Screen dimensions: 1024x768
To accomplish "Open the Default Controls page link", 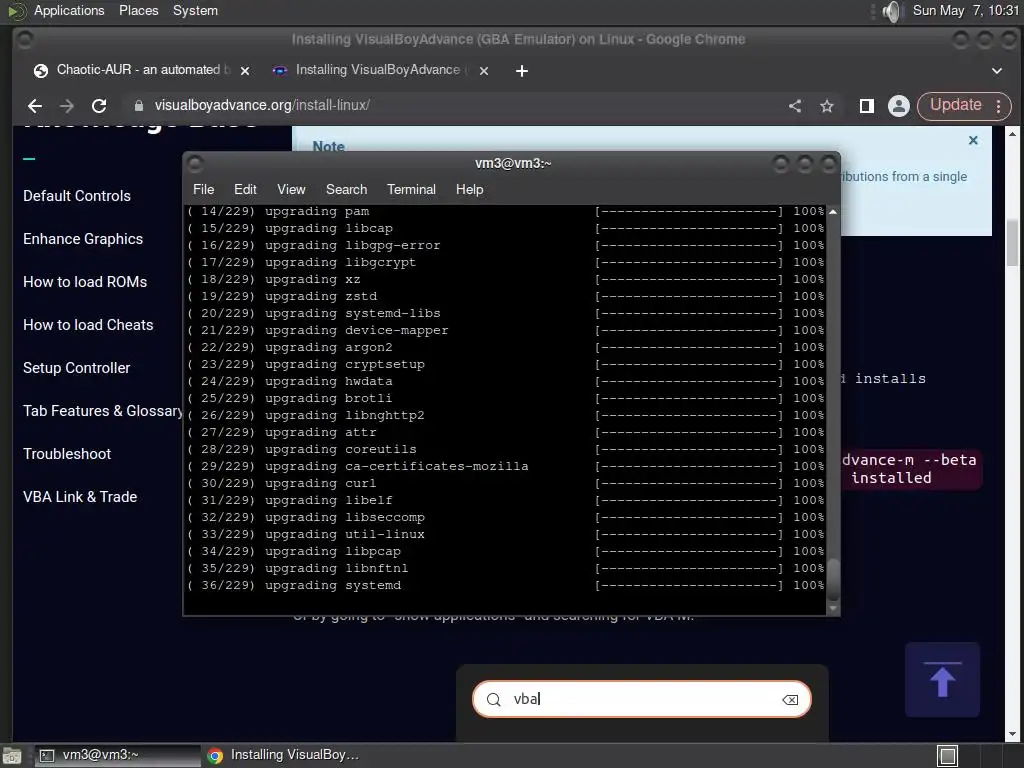I will 76,196.
